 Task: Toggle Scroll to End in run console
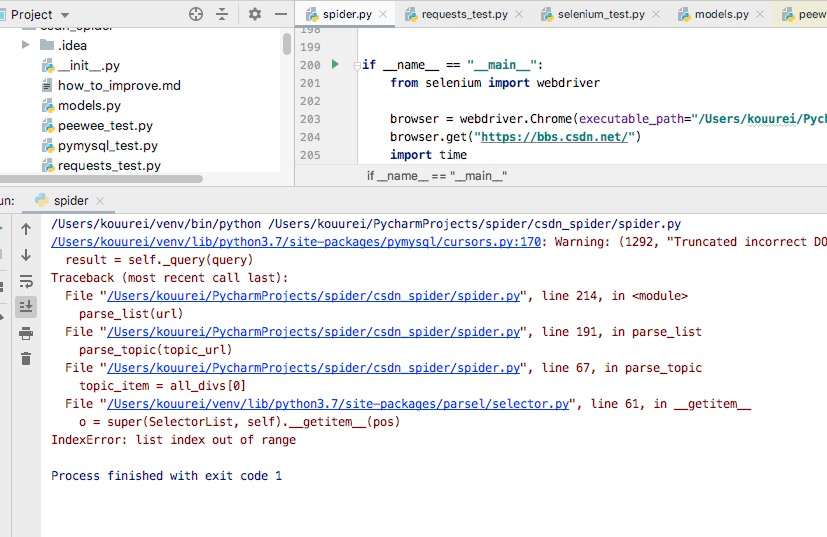pyautogui.click(x=26, y=306)
